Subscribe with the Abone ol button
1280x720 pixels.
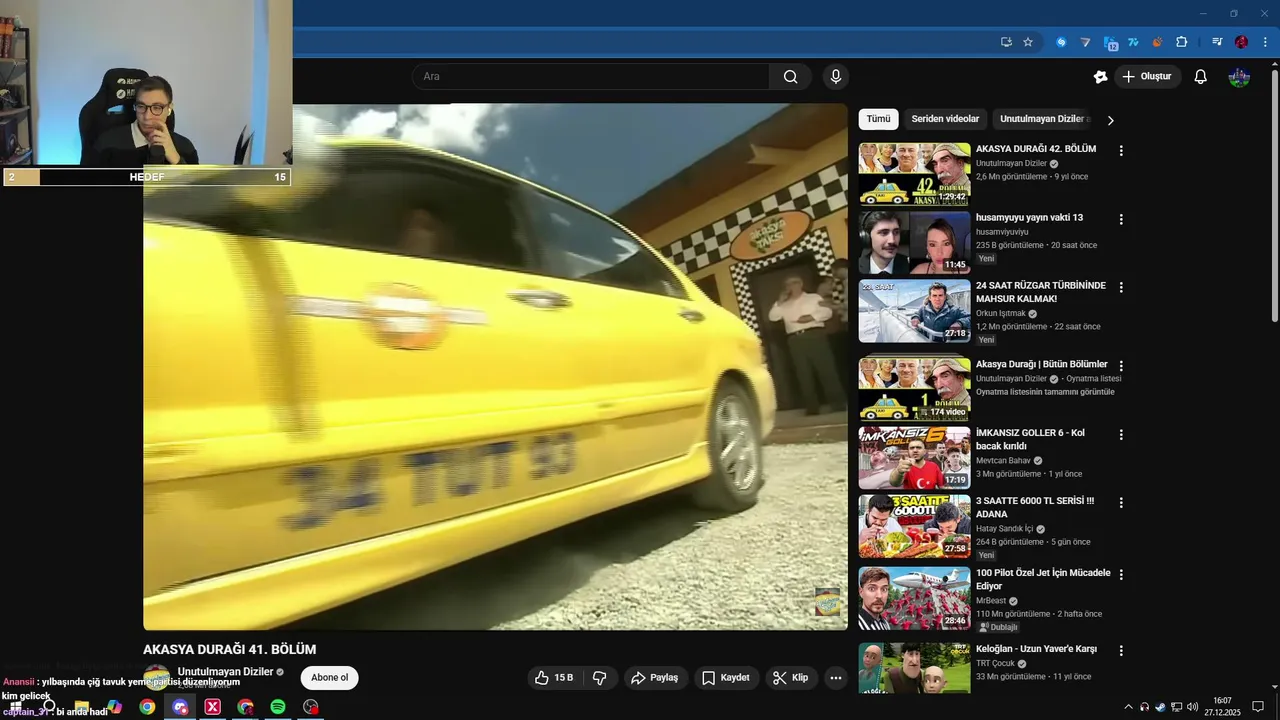(x=329, y=678)
